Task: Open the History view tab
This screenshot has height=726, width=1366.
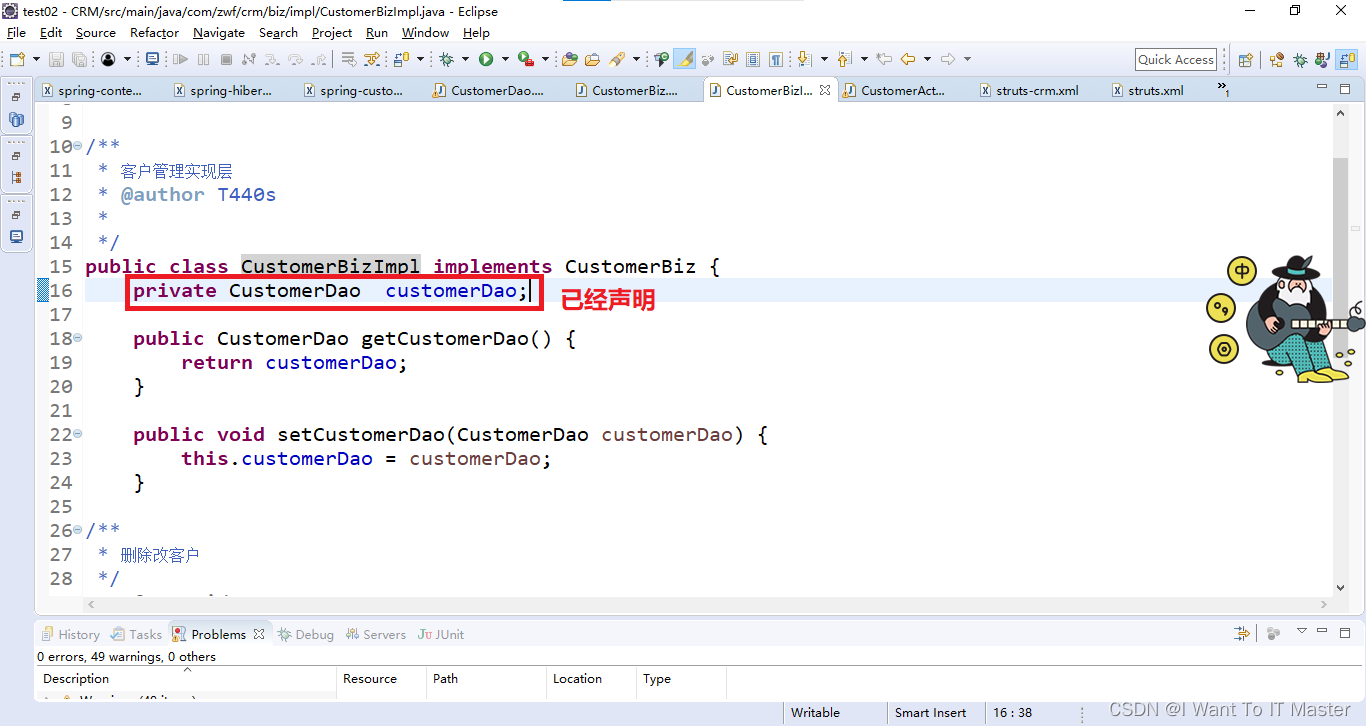Action: tap(70, 634)
